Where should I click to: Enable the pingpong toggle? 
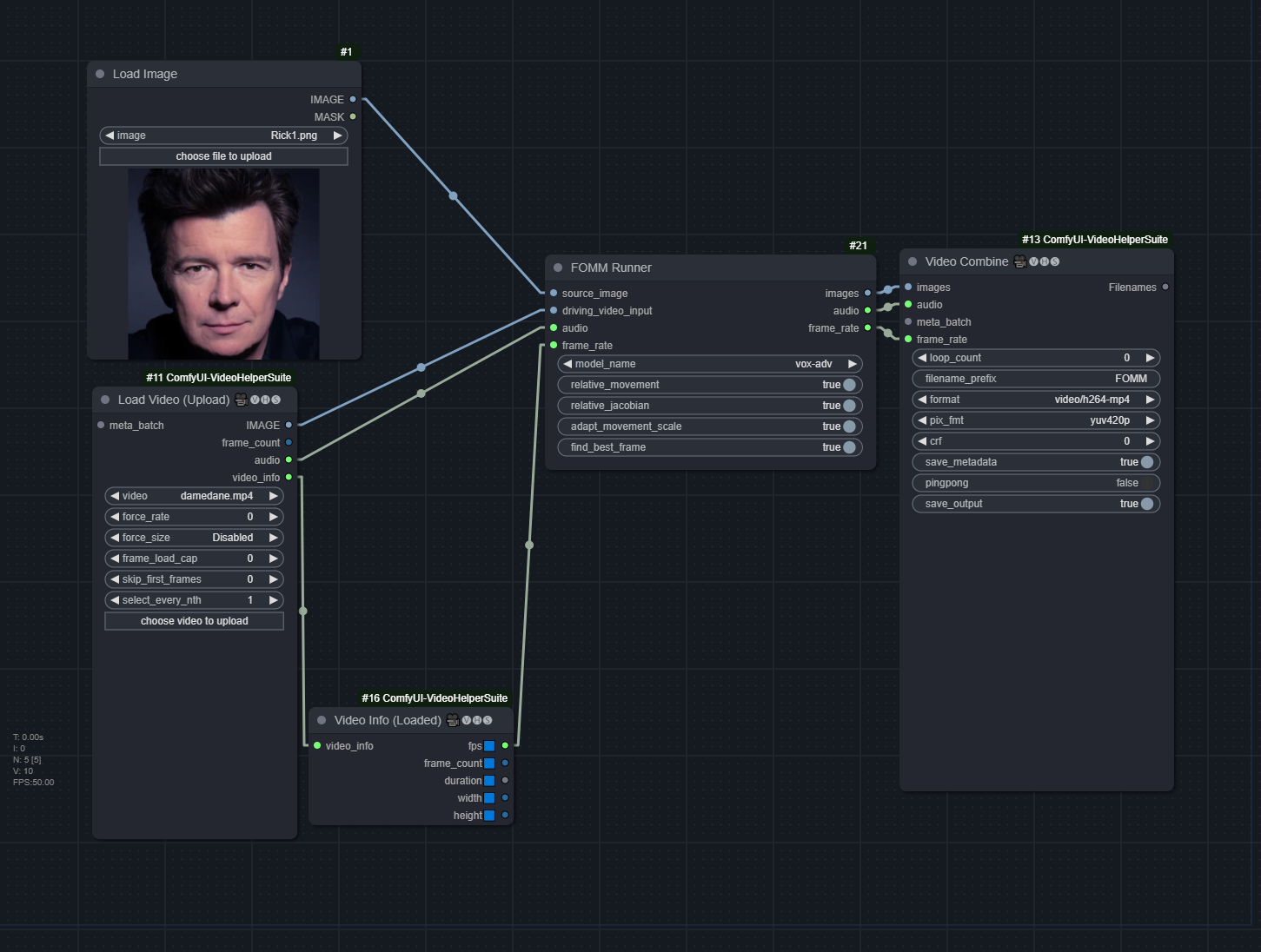coord(1146,483)
